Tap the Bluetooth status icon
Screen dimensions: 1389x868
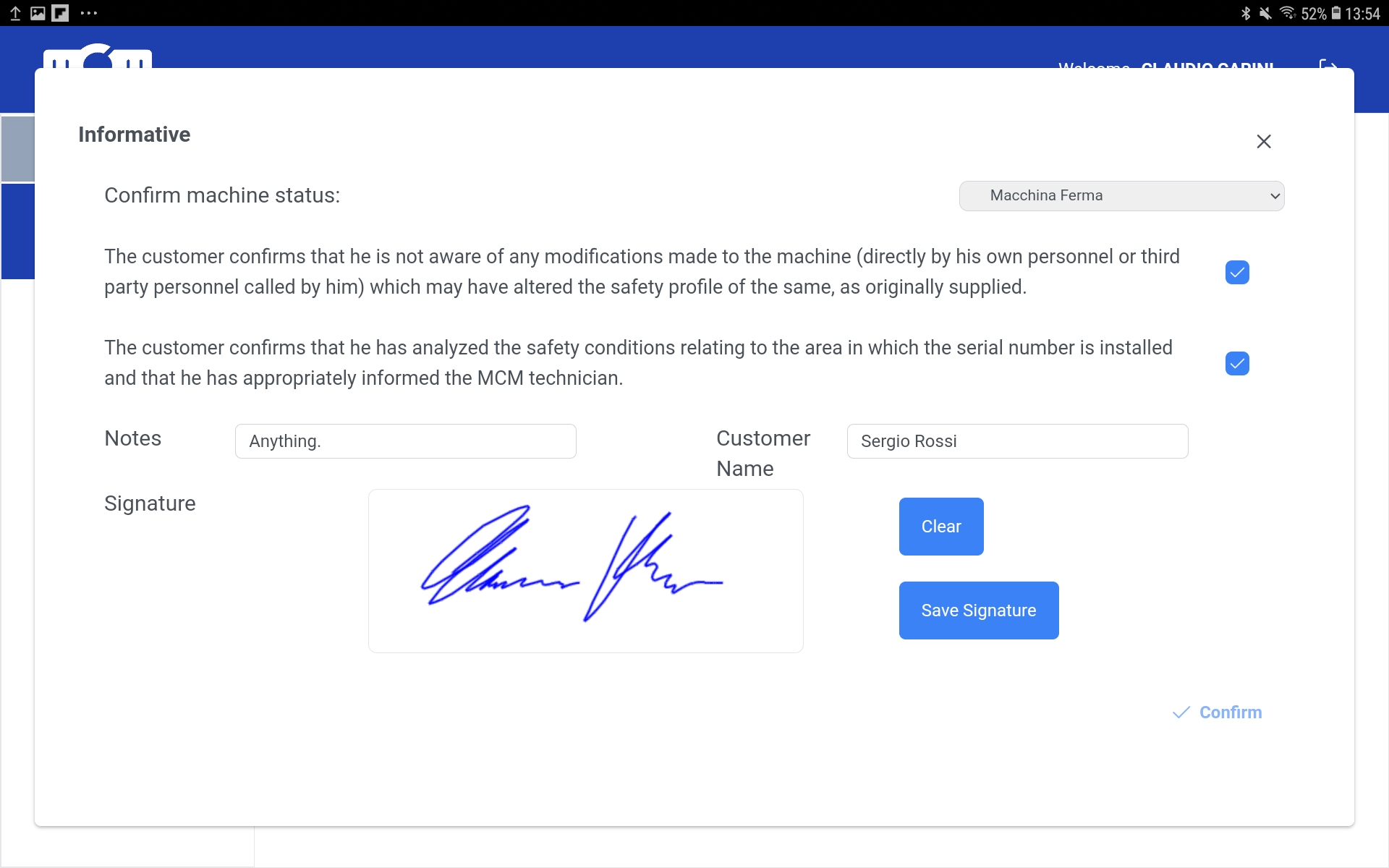tap(1245, 13)
